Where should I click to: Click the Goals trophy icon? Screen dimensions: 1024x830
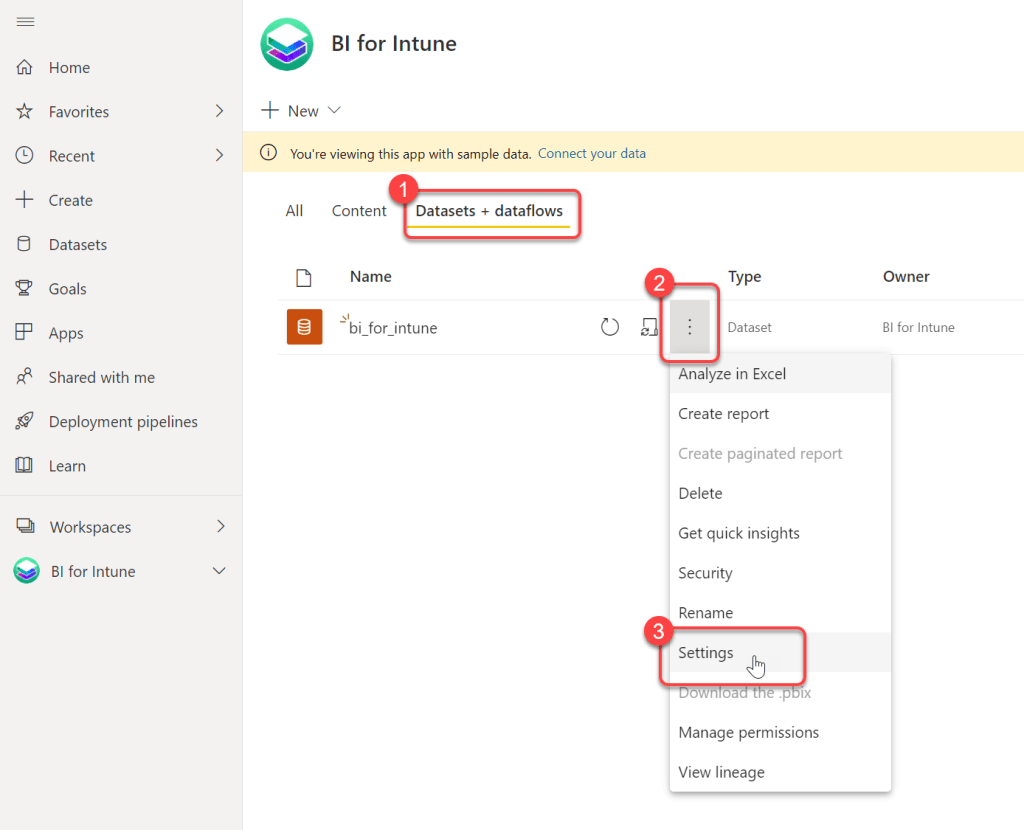25,289
